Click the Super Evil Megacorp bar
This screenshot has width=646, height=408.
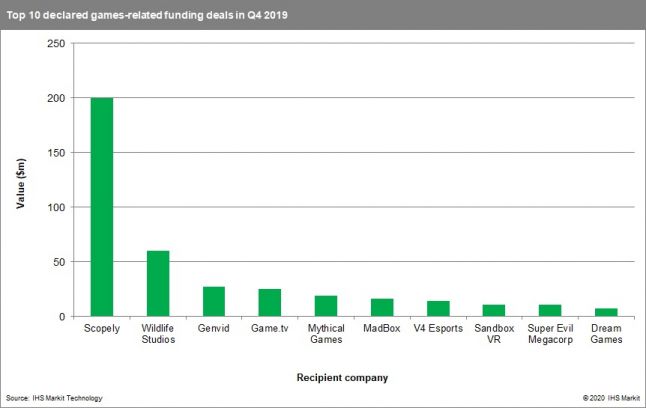point(552,311)
